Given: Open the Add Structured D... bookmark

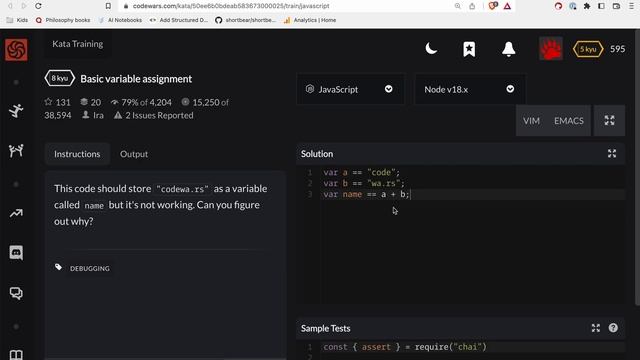Looking at the screenshot, I should click(178, 20).
